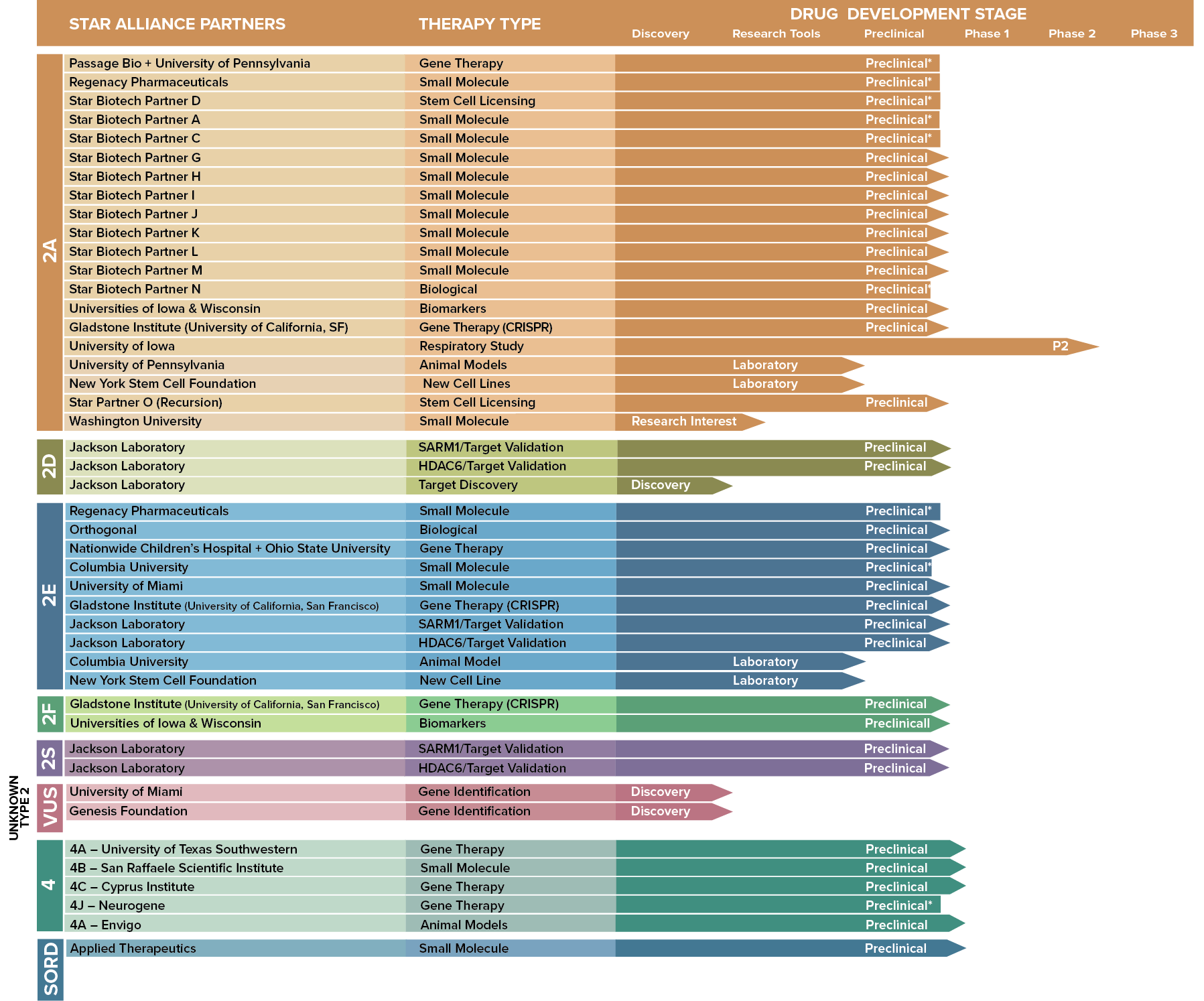Click the 2A category label
The image size is (1204, 1001).
coord(50,243)
